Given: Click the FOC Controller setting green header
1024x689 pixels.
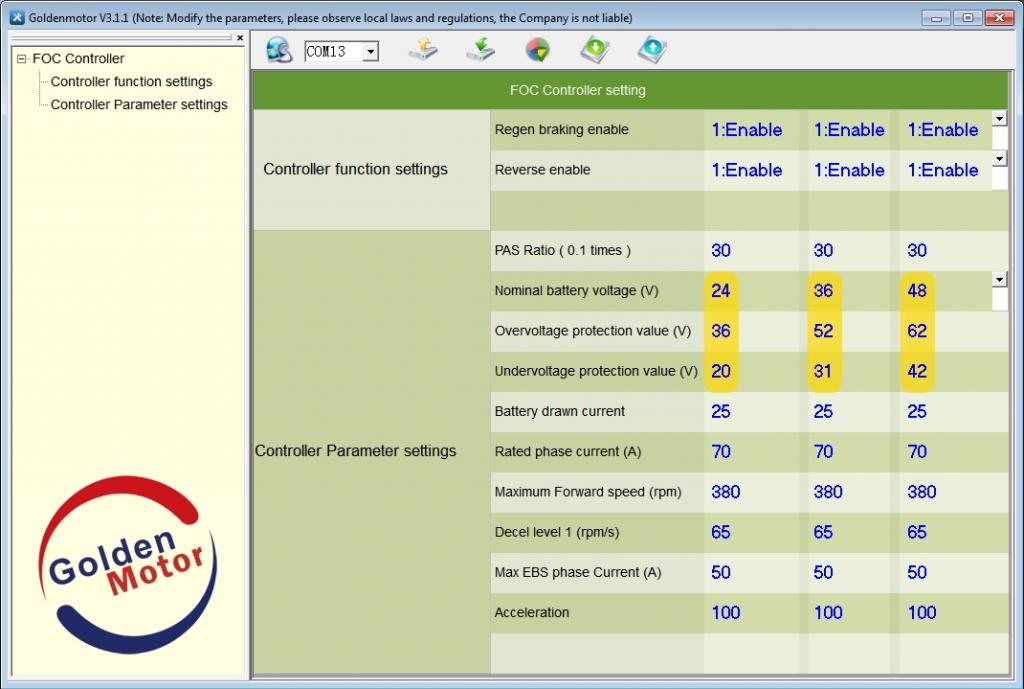Looking at the screenshot, I should [578, 90].
